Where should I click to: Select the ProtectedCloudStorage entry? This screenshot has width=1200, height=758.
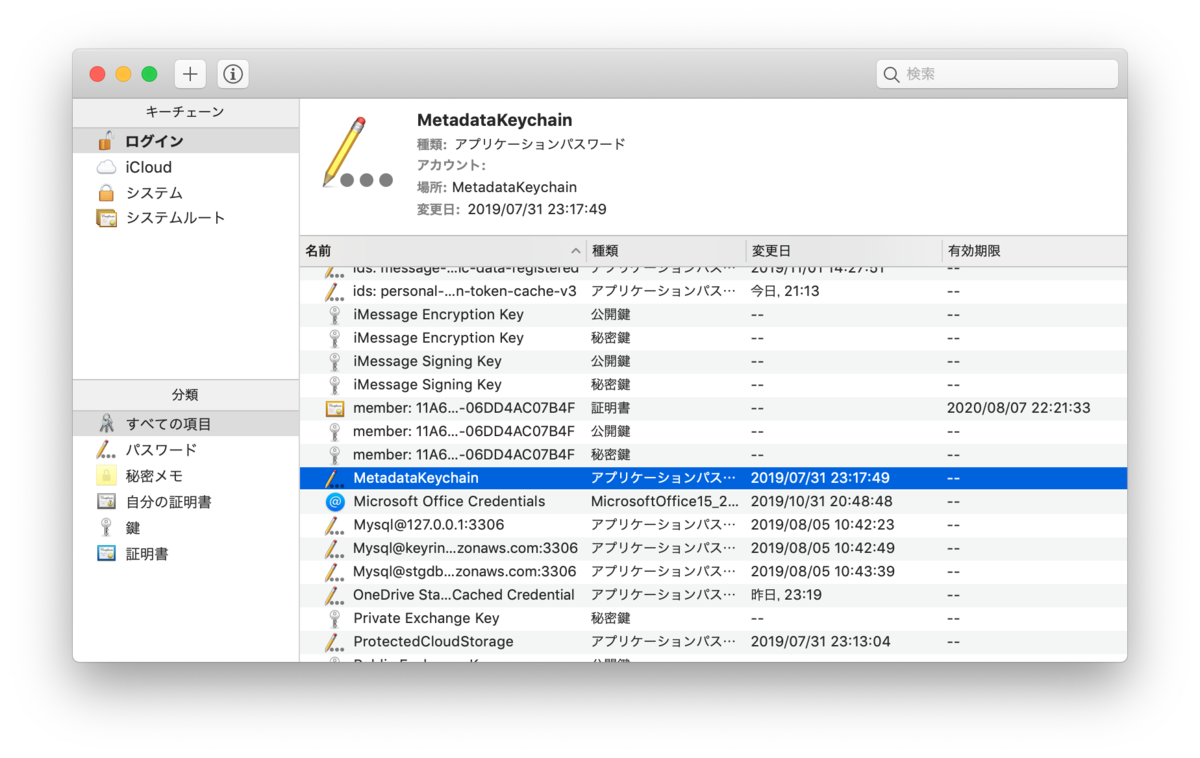pyautogui.click(x=713, y=641)
